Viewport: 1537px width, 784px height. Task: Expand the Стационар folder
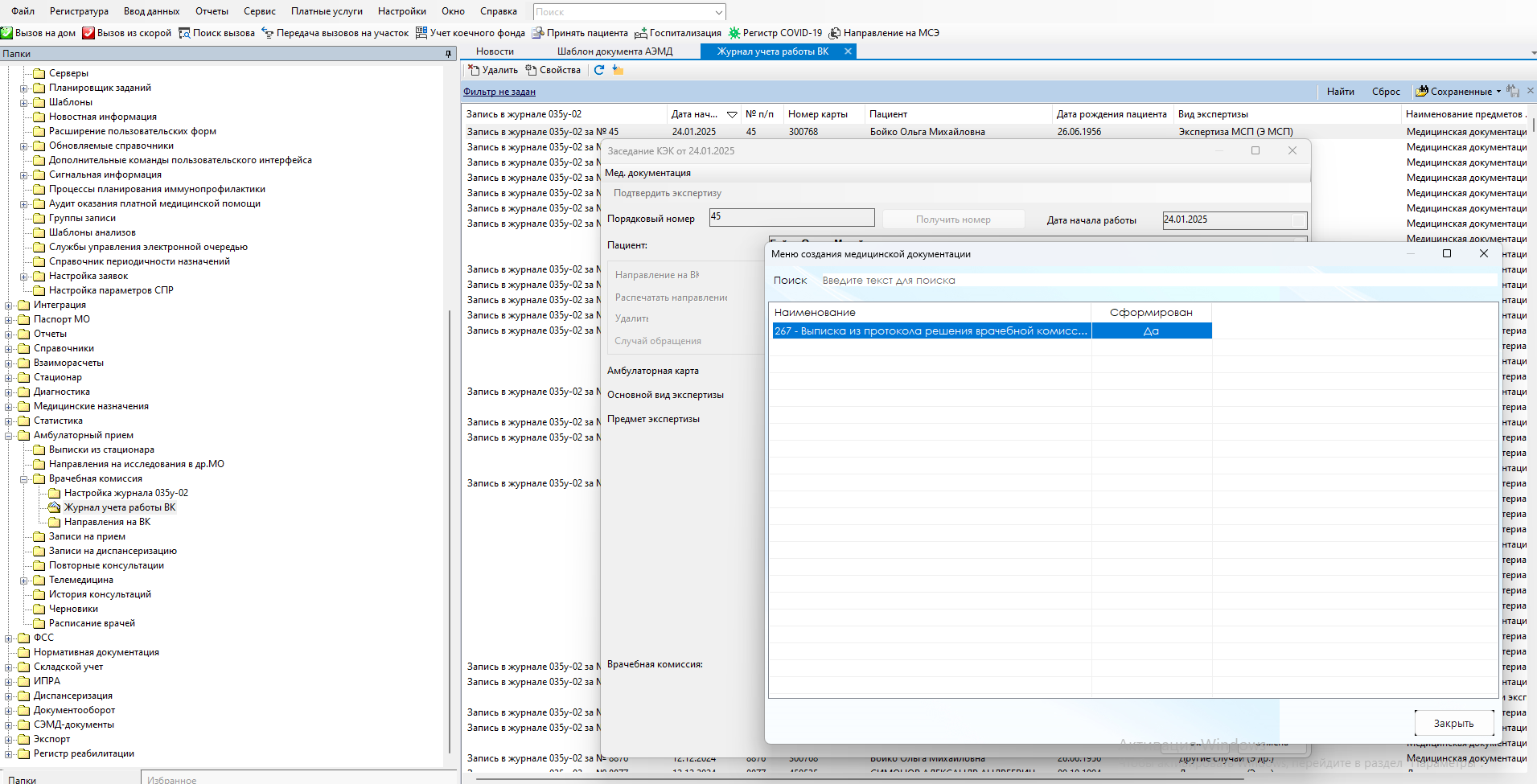coord(9,378)
